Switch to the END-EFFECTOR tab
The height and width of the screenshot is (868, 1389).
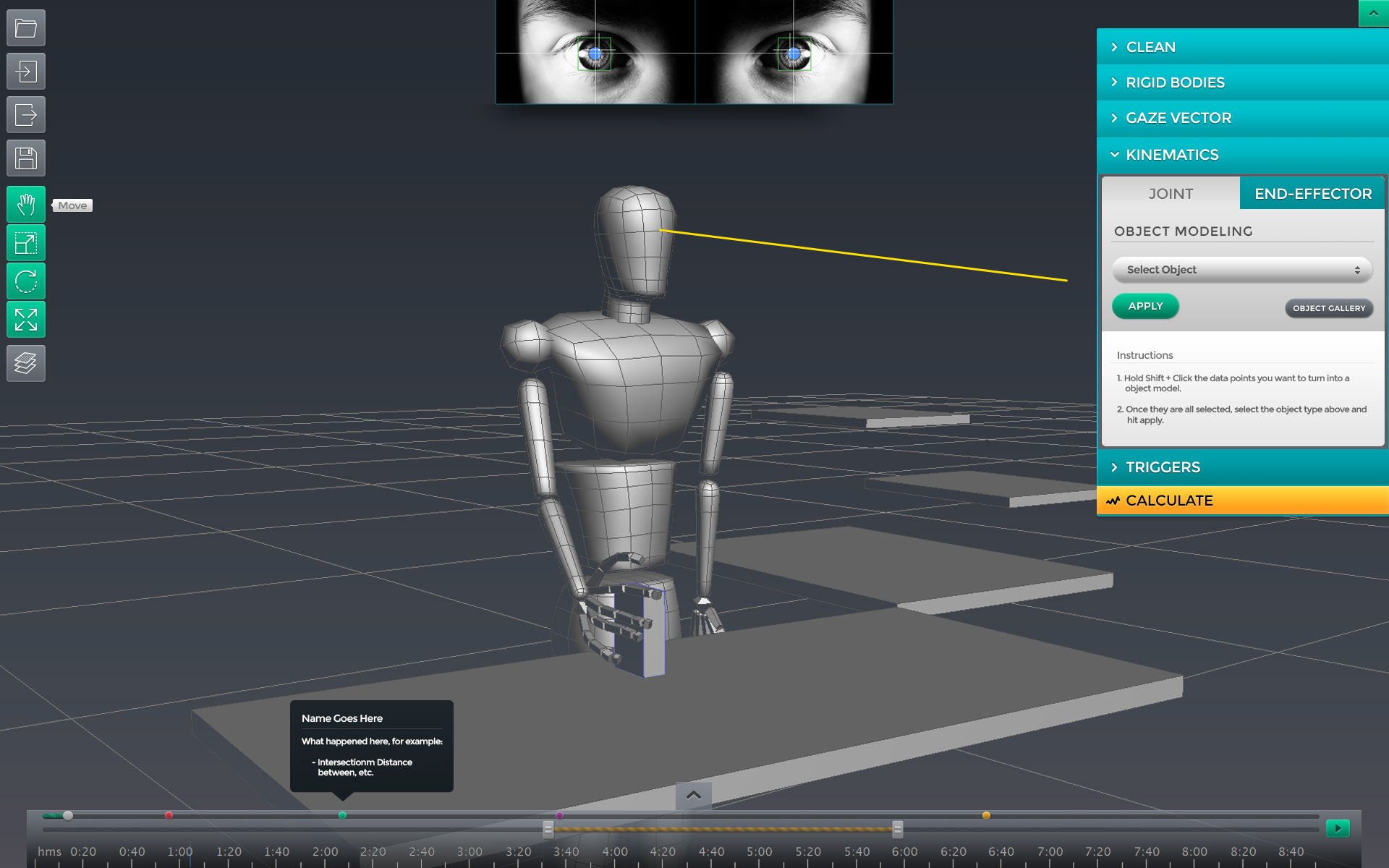tap(1312, 194)
